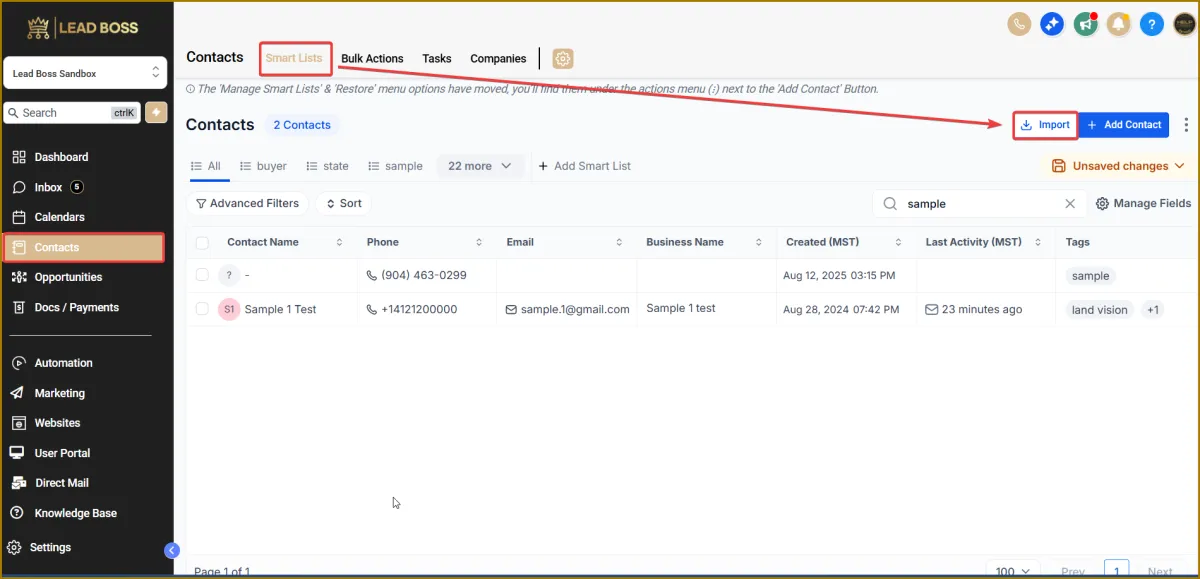Sort by the Created (MST) column arrows
Image resolution: width=1200 pixels, height=579 pixels.
898,242
